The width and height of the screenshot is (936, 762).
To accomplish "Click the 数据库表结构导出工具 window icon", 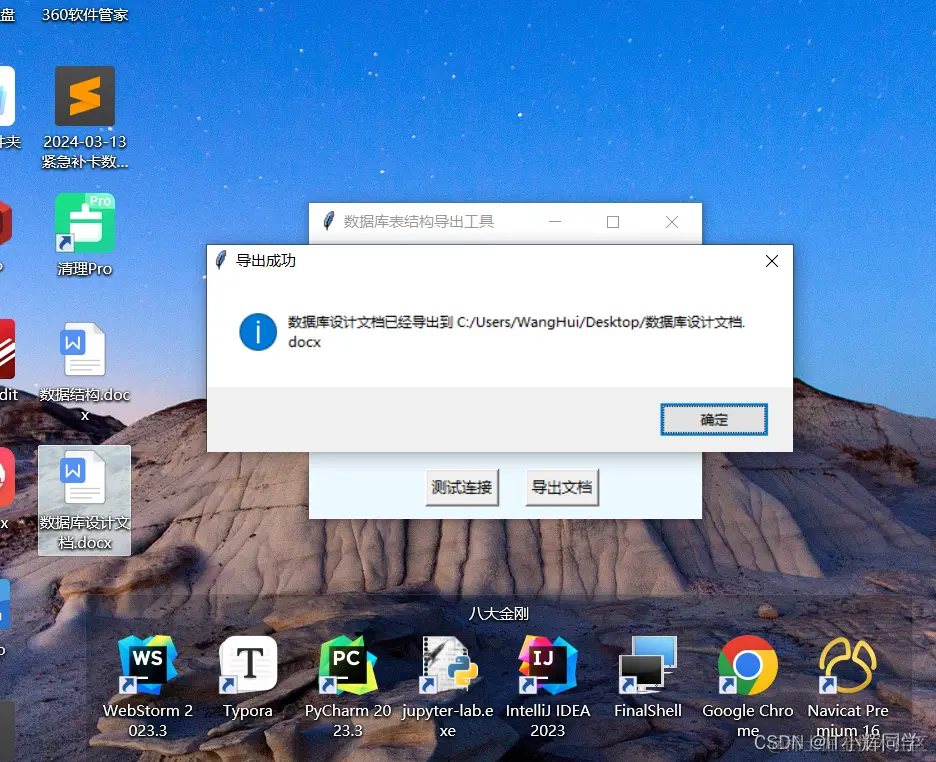I will (x=330, y=222).
